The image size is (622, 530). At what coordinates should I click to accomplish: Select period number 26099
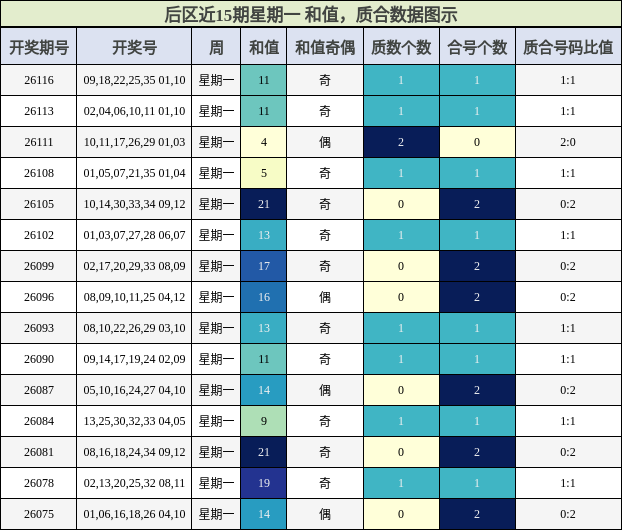(x=39, y=266)
